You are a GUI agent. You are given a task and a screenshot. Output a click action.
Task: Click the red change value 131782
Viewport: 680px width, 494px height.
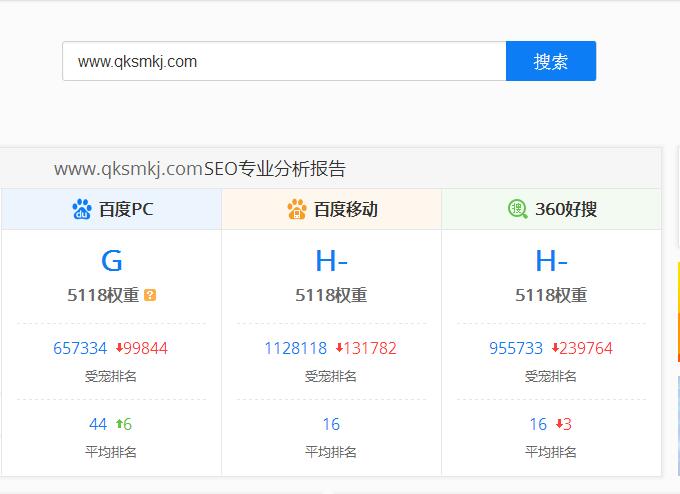point(370,348)
